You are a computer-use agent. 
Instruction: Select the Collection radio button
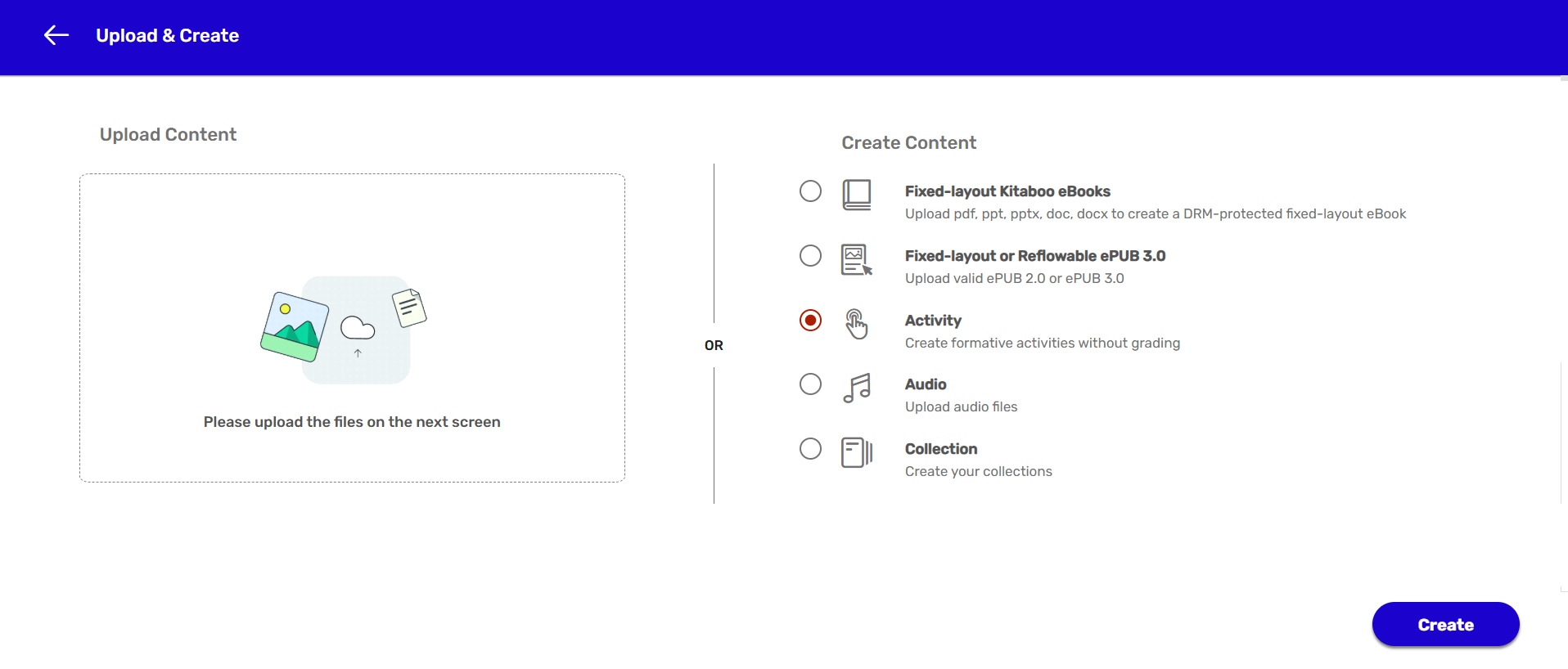click(x=810, y=449)
